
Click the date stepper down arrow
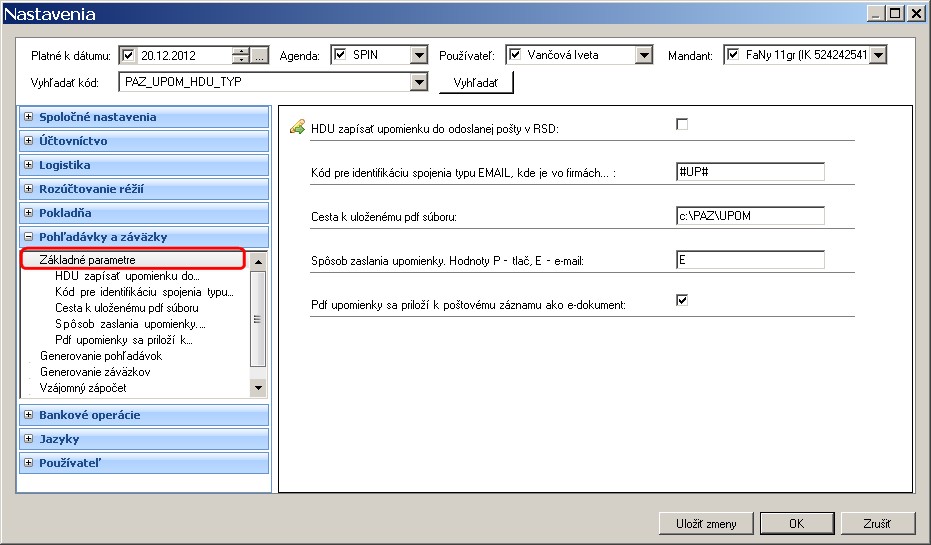240,60
